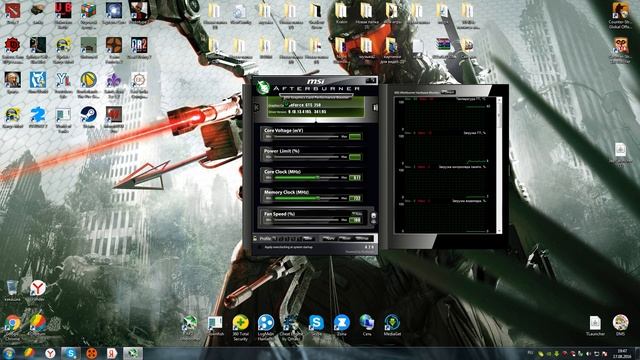The height and width of the screenshot is (360, 640).
Task: Click the Memory Clock slider track
Action: point(306,198)
